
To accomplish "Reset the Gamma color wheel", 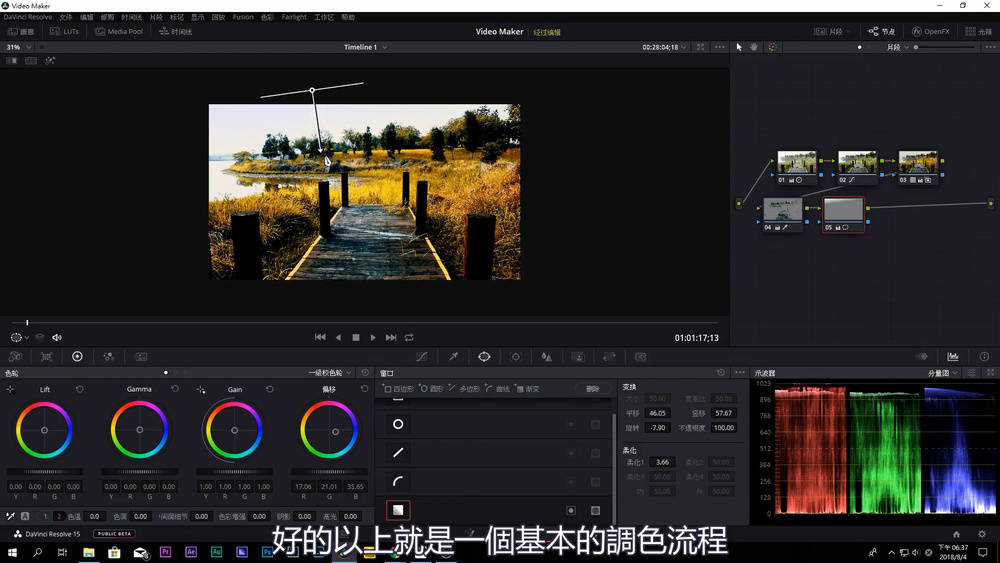I will (175, 389).
